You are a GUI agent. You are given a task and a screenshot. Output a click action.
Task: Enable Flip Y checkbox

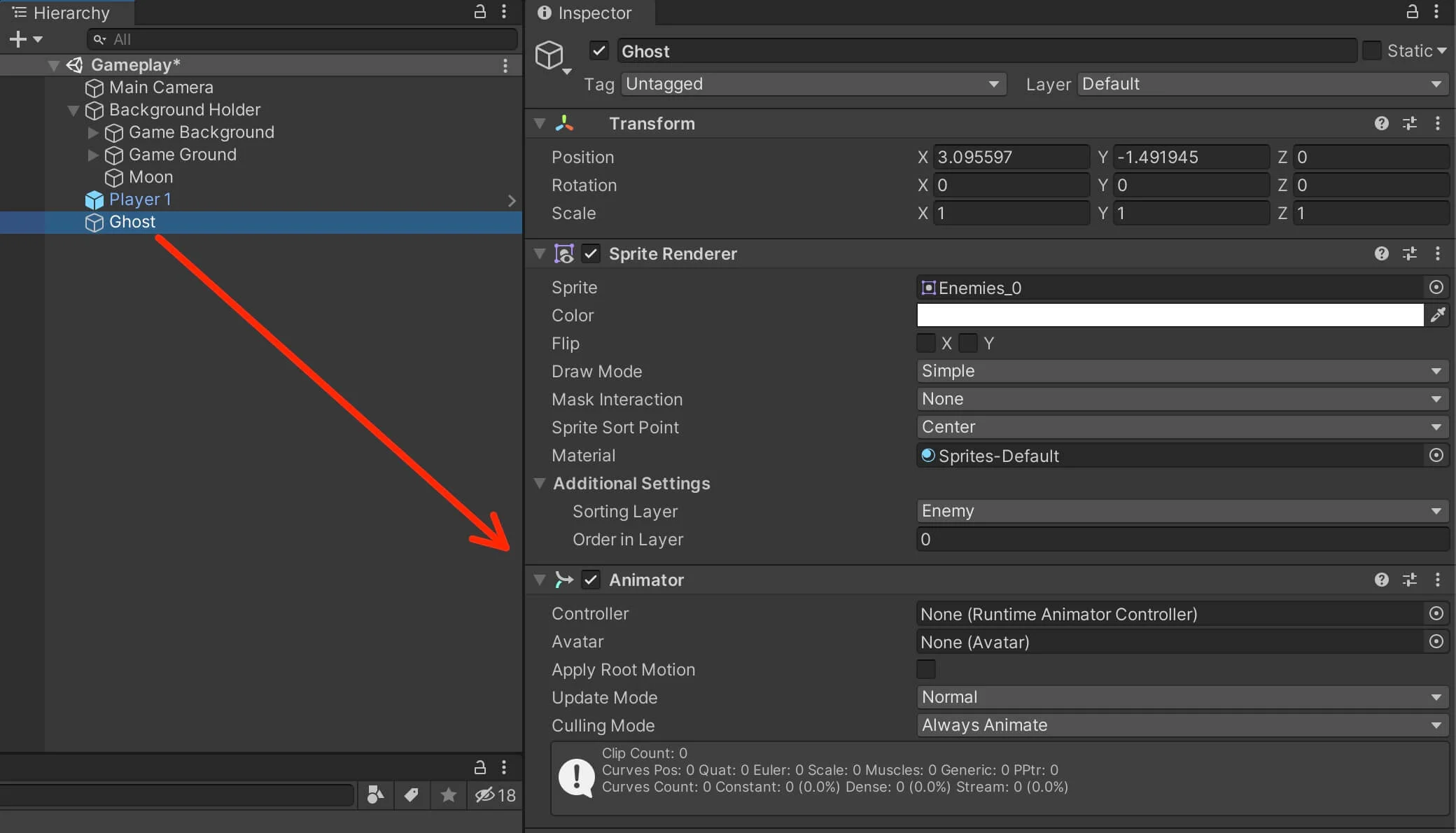968,343
